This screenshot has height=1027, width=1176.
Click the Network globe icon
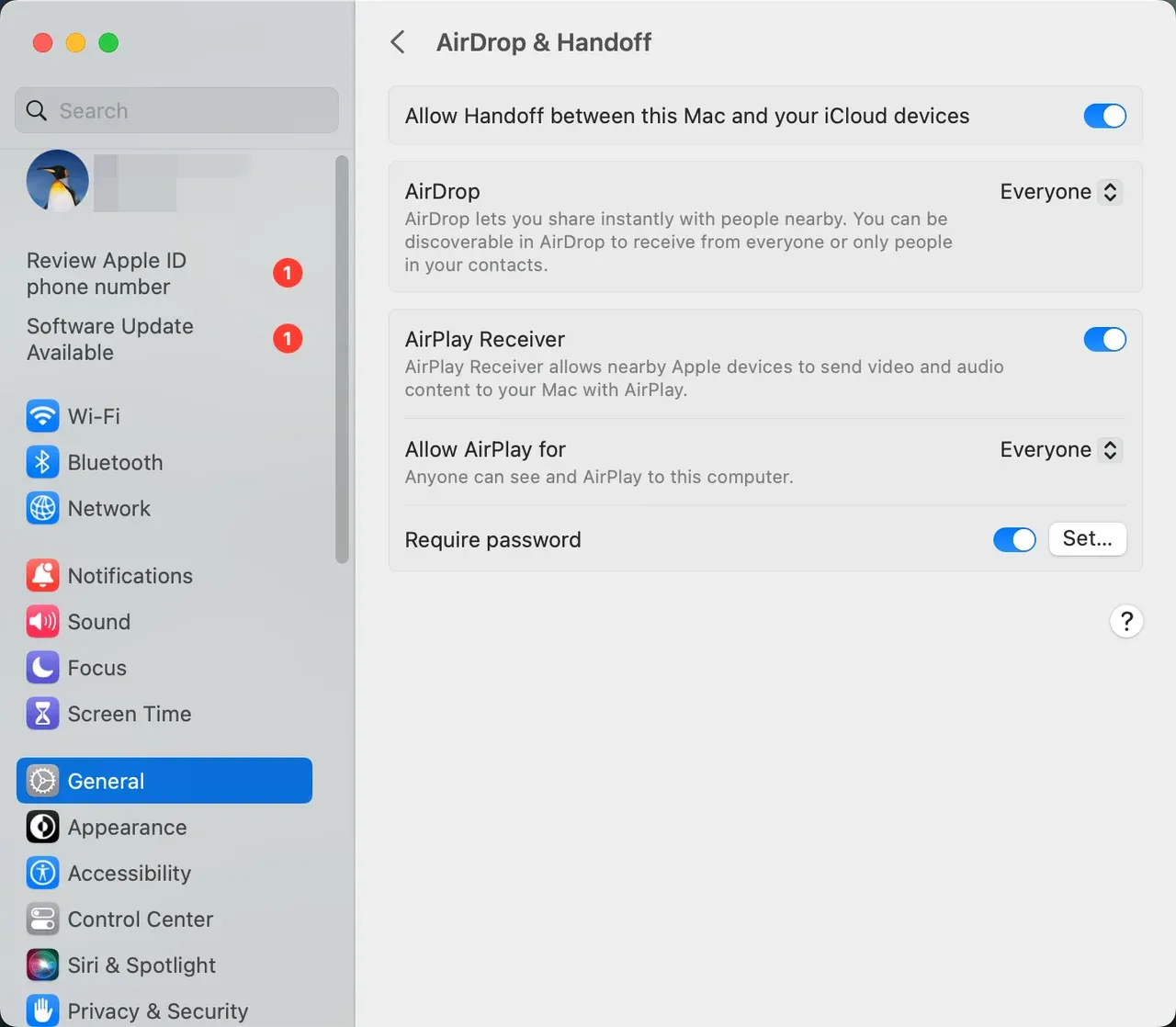pos(42,508)
